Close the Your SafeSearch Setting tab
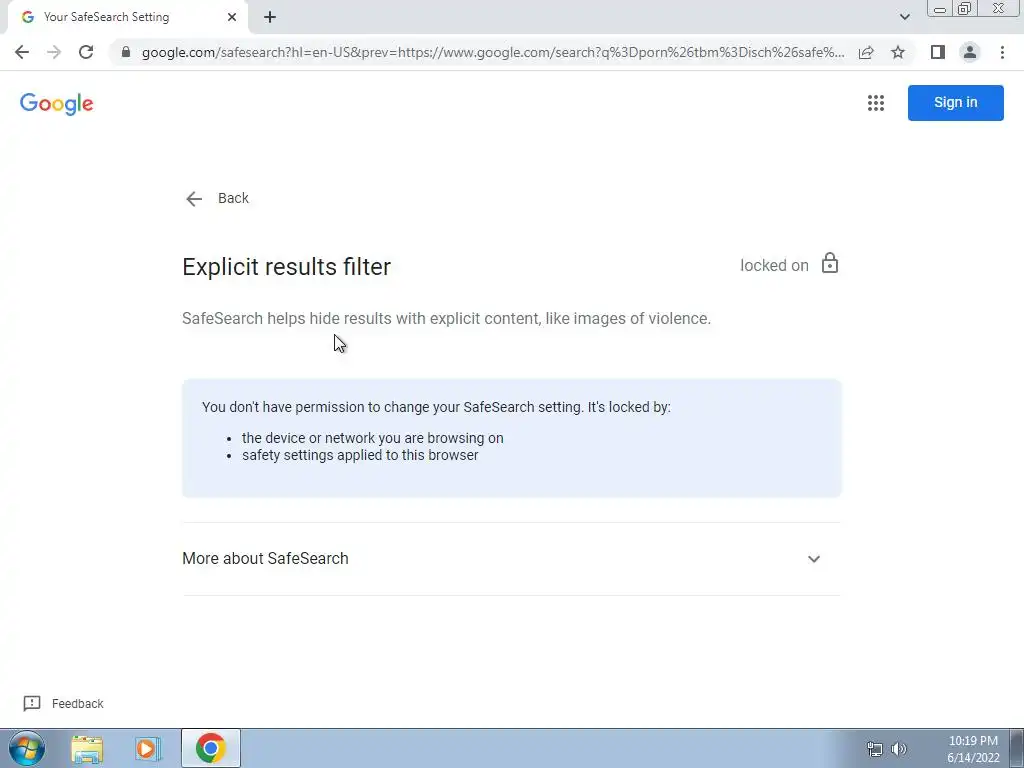Viewport: 1024px width, 768px height. 232,17
